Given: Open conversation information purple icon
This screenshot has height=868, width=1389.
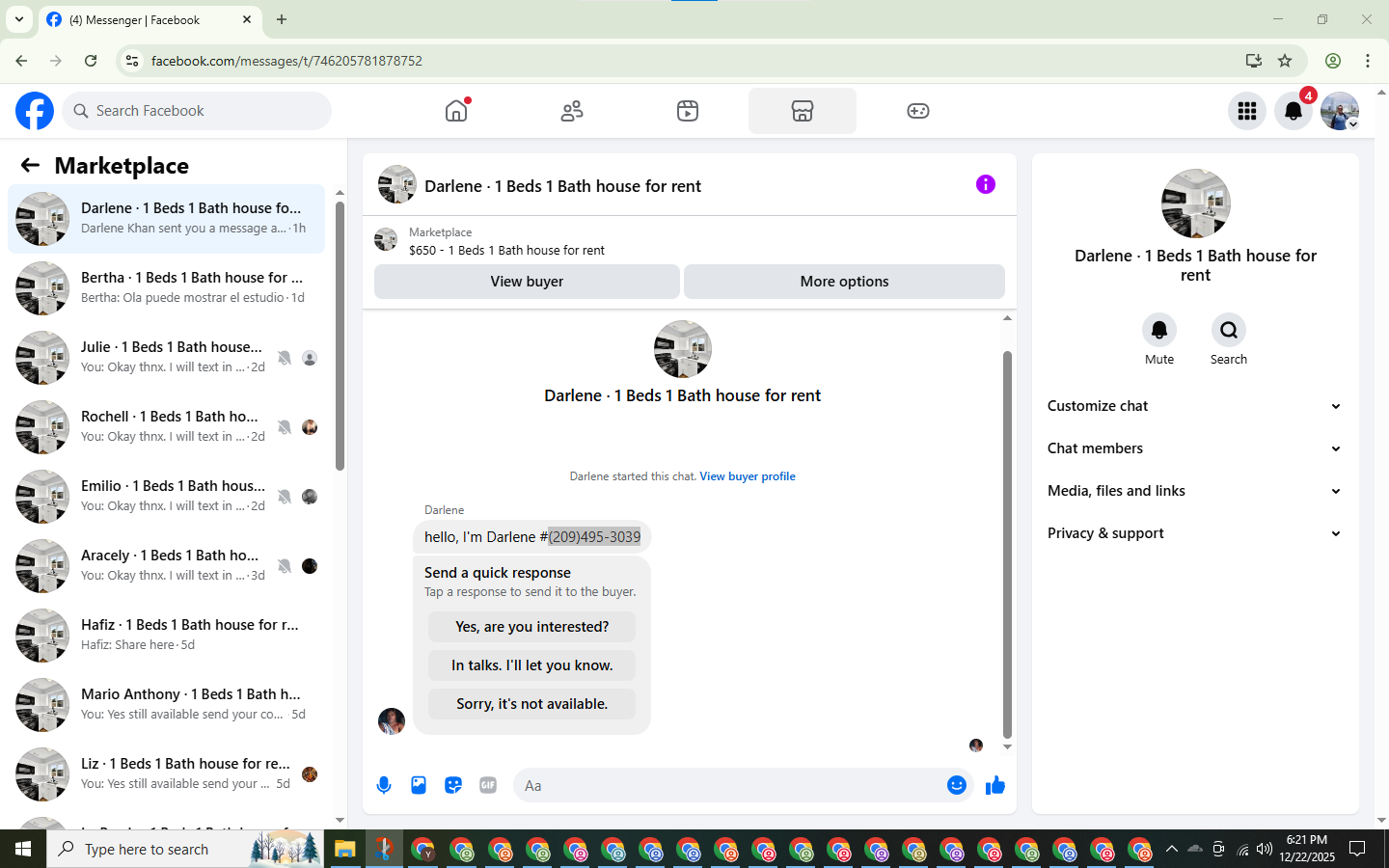Looking at the screenshot, I should click(985, 184).
